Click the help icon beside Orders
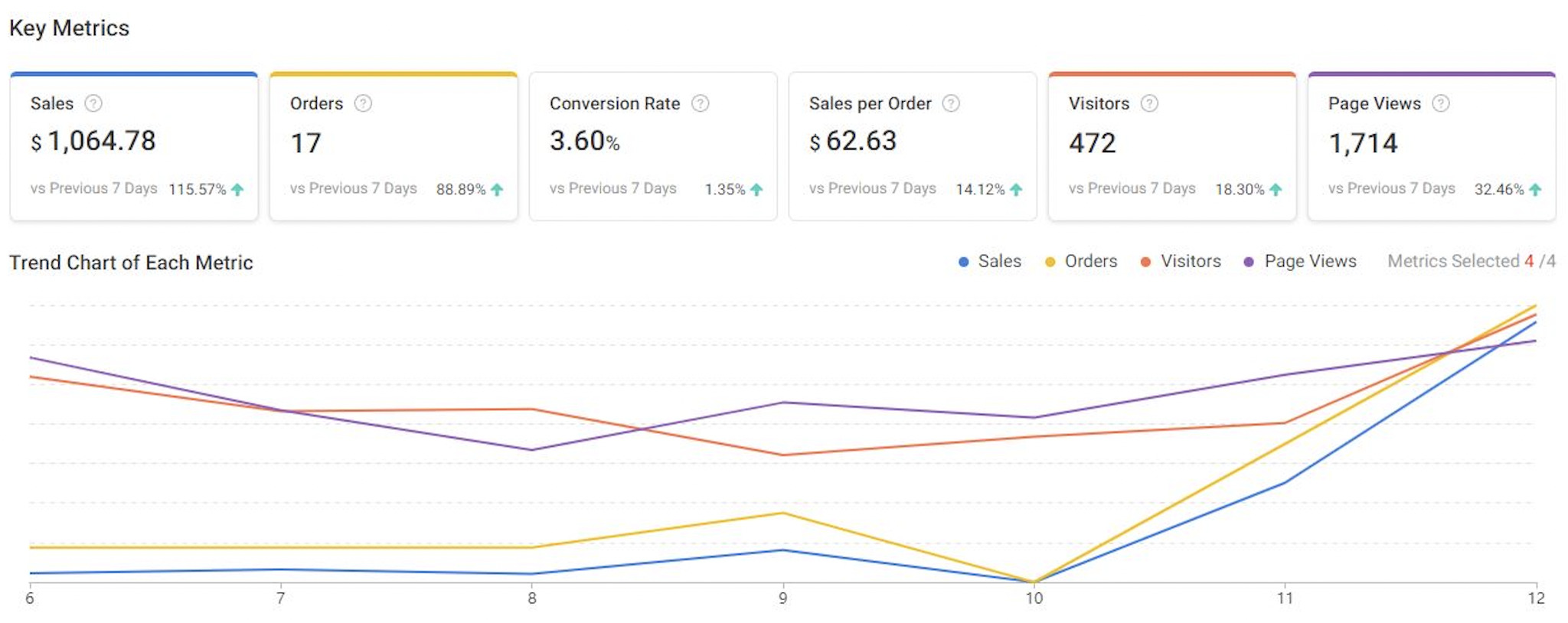The width and height of the screenshot is (1568, 623). point(363,103)
